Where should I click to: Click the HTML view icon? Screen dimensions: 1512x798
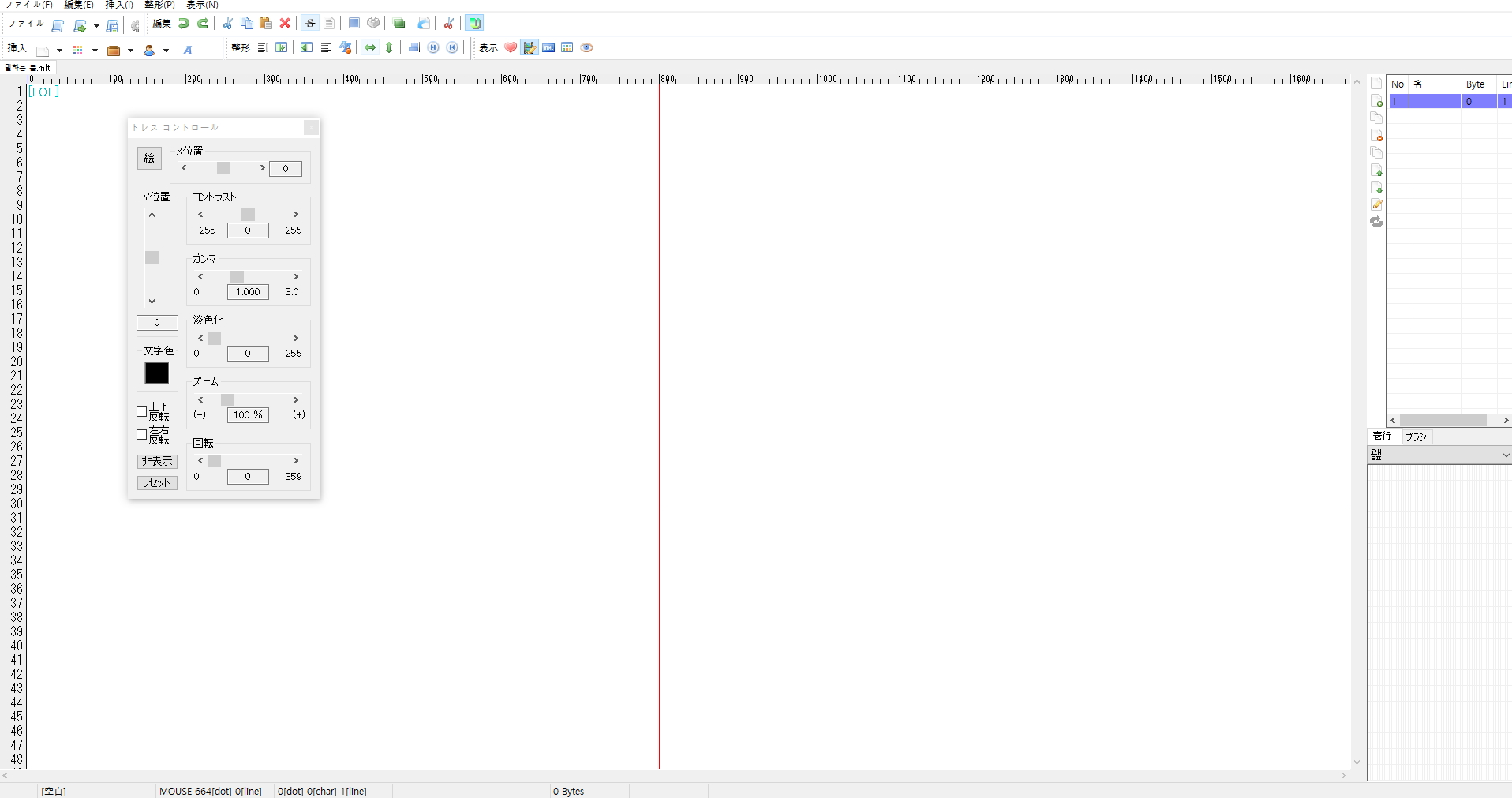coord(548,48)
